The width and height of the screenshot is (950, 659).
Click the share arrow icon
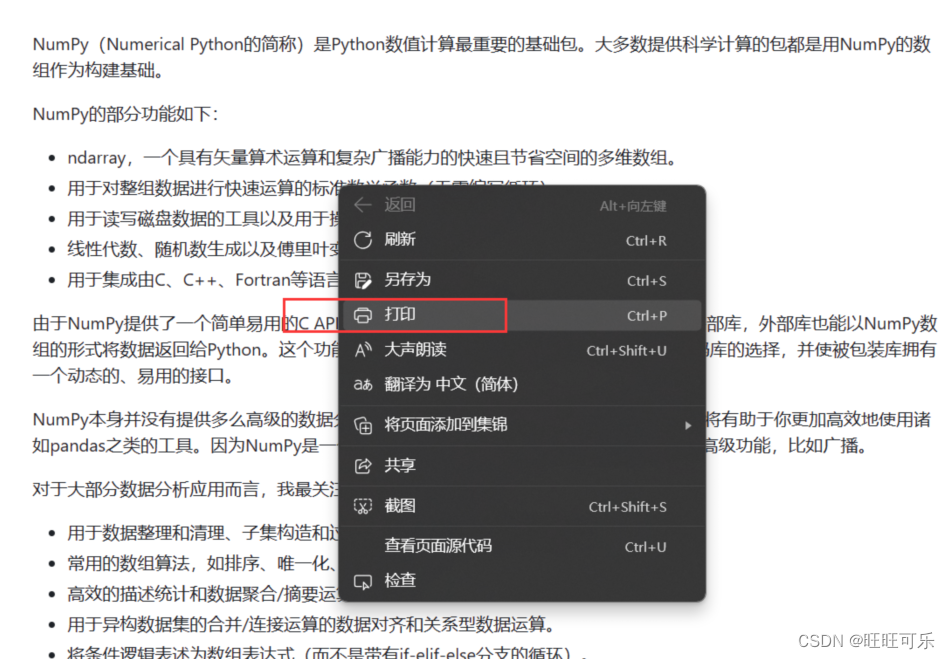pos(363,466)
